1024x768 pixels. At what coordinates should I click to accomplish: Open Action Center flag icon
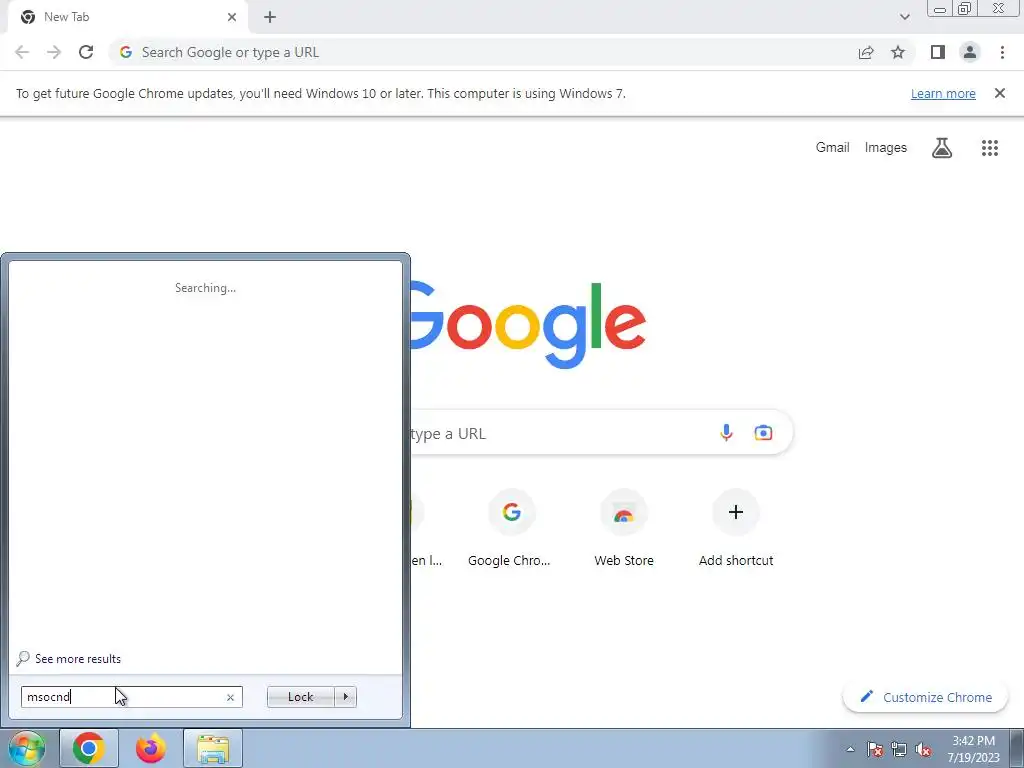pyautogui.click(x=875, y=749)
